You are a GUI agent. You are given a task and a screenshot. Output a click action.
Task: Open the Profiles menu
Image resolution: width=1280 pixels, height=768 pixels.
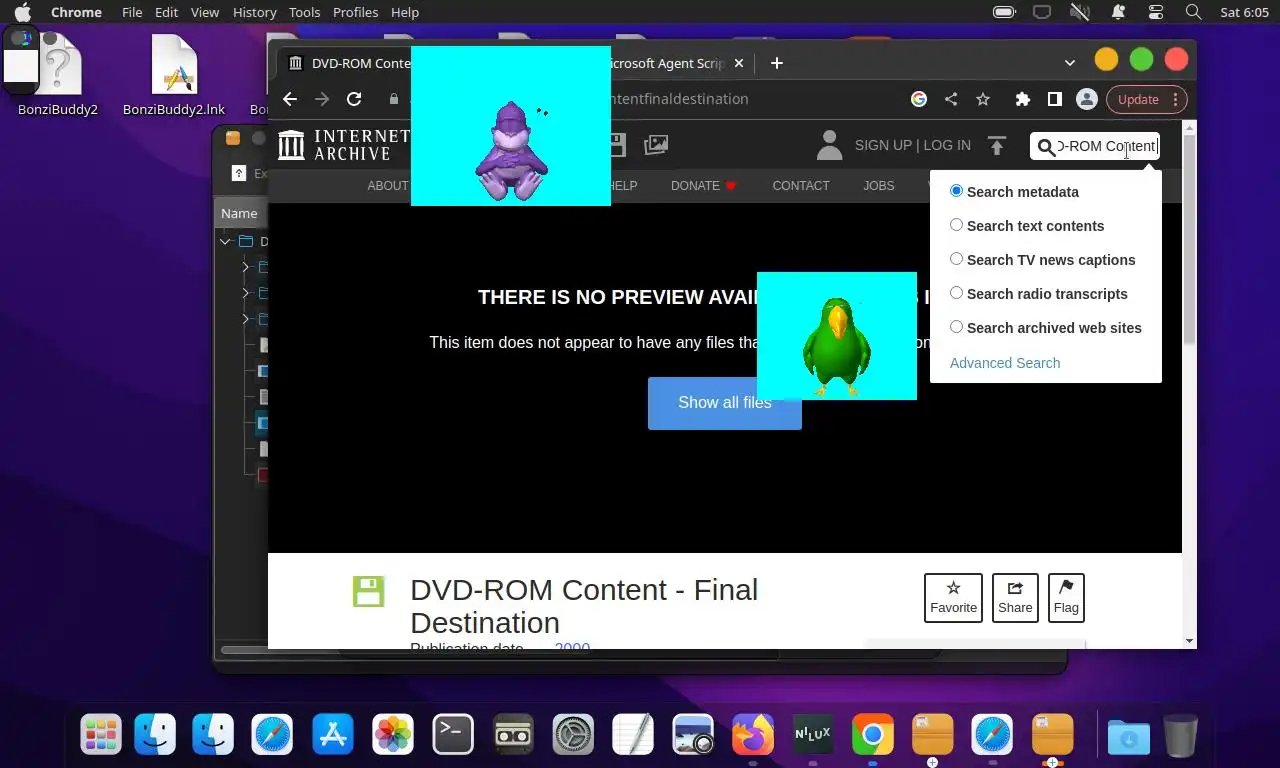point(355,12)
